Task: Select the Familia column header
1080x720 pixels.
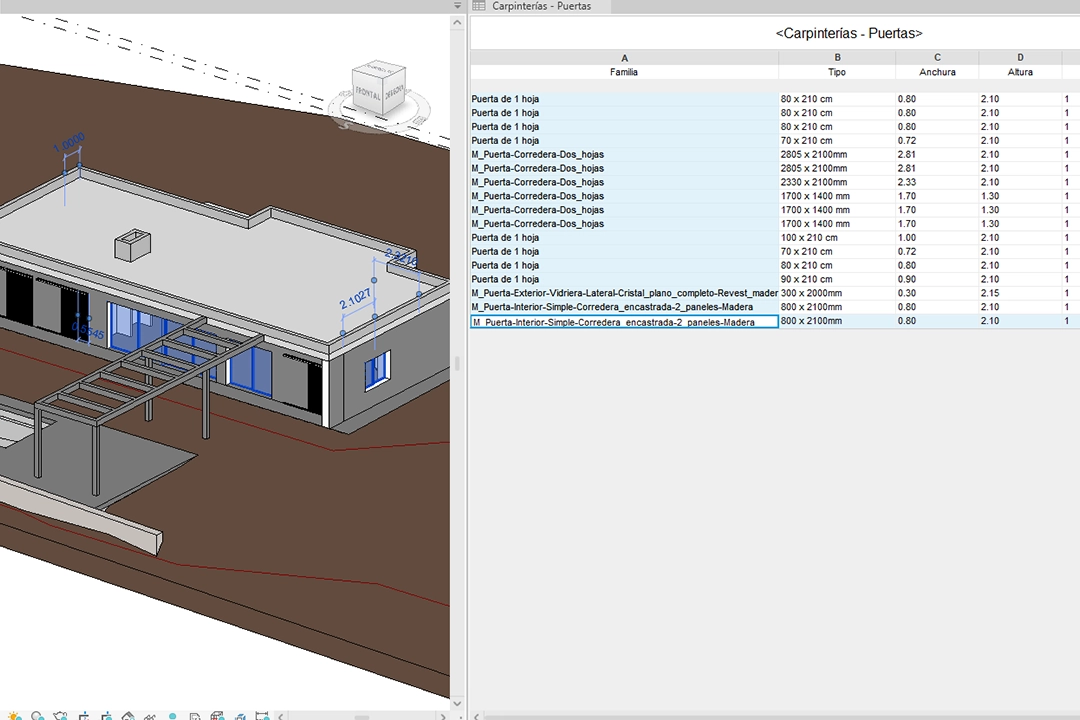Action: (x=624, y=72)
